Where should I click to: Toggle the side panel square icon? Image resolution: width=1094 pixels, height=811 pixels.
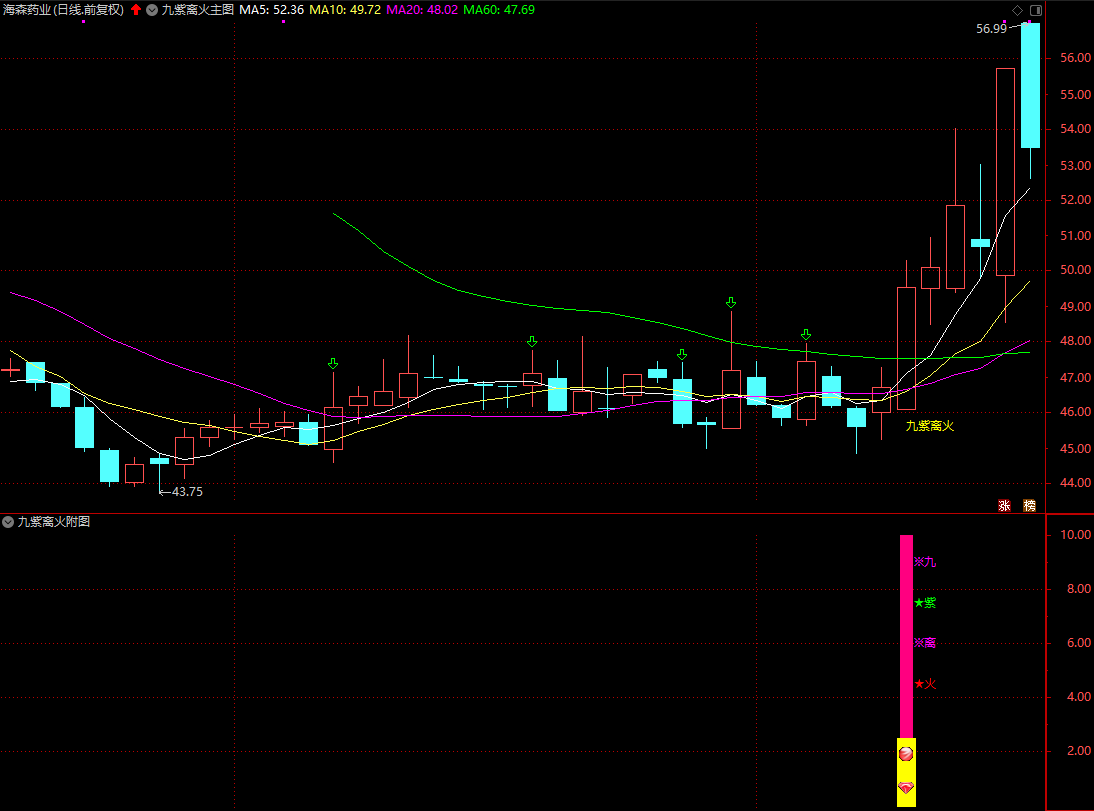[x=1036, y=10]
